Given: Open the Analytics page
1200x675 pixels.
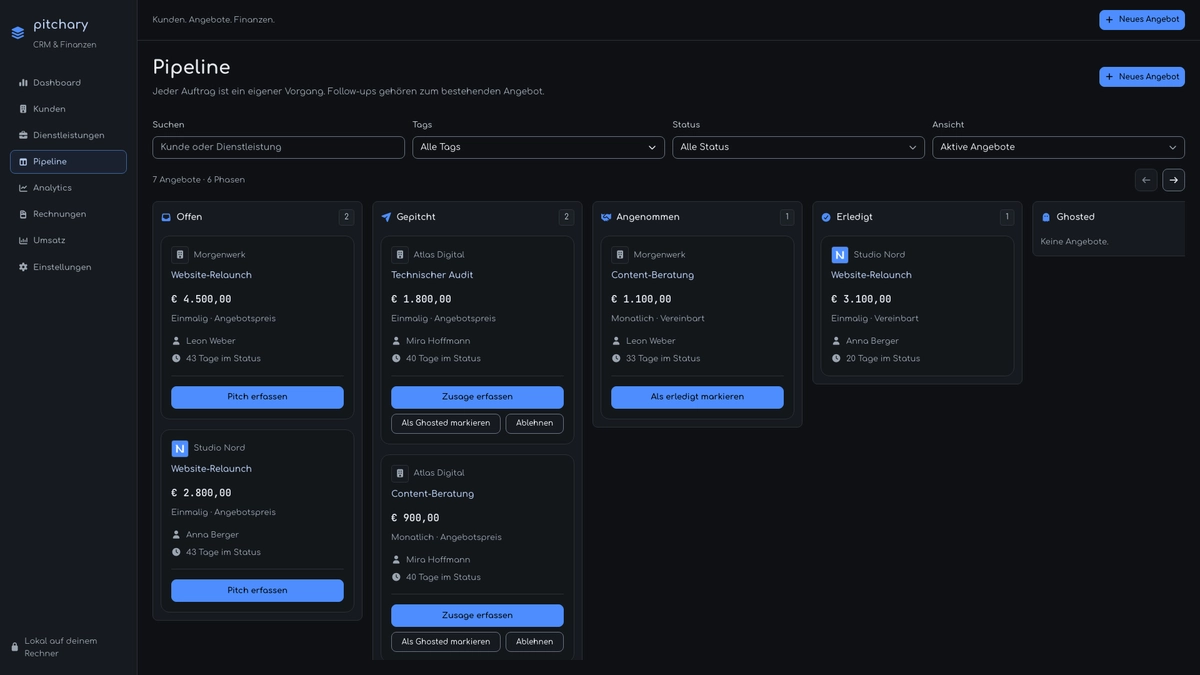Looking at the screenshot, I should [68, 188].
